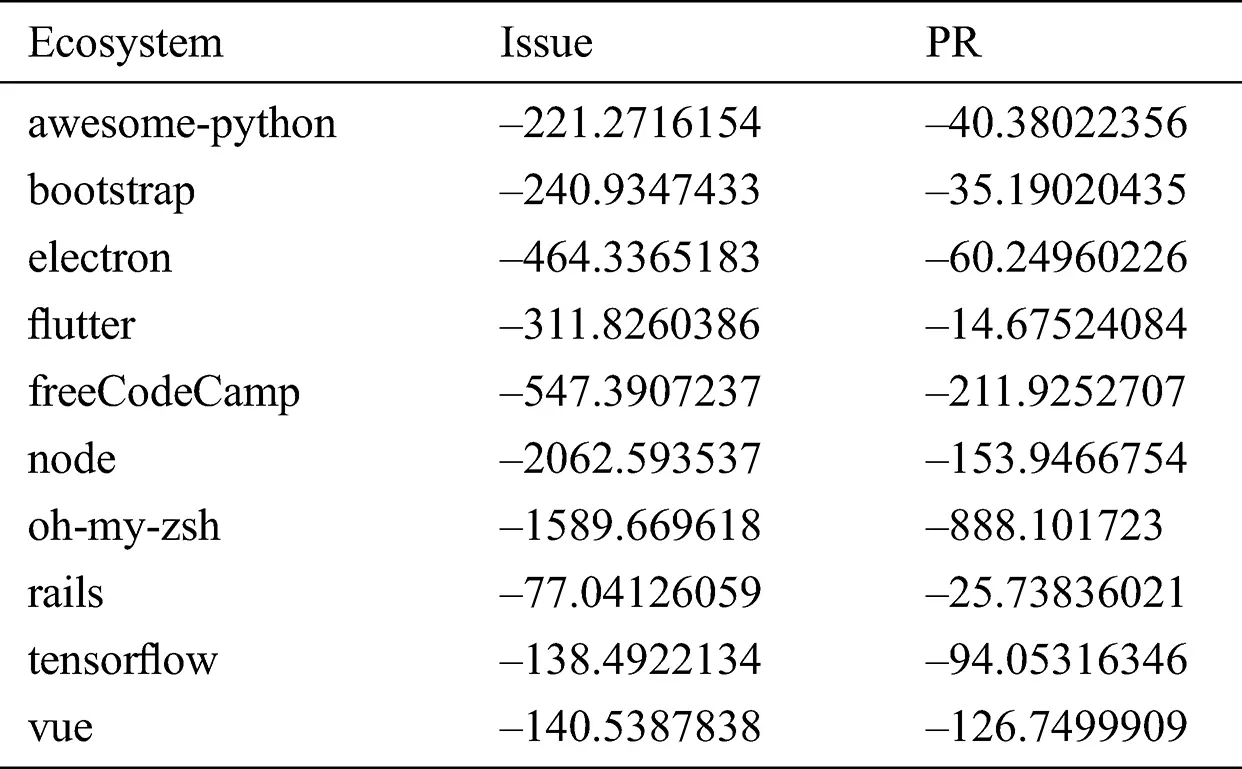This screenshot has width=1242, height=769.
Task: Select the bootstrap ecosystem cell
Action: (112, 192)
